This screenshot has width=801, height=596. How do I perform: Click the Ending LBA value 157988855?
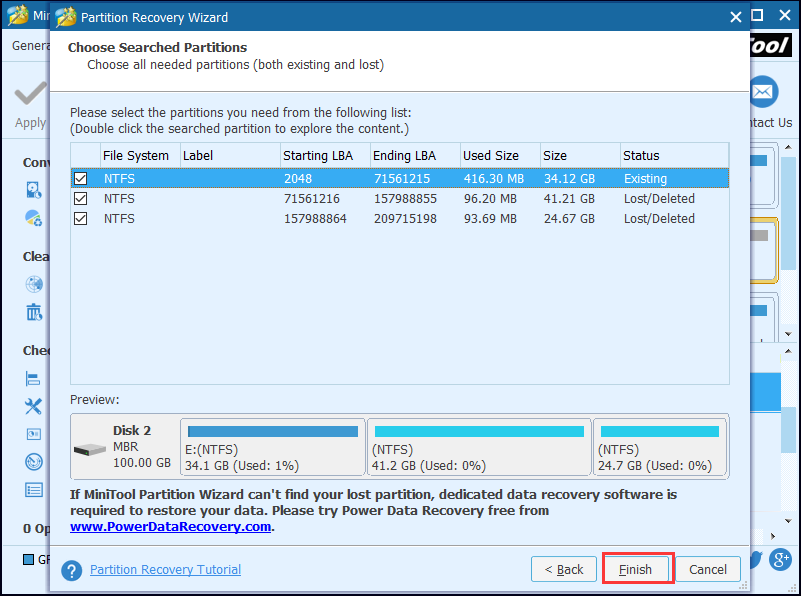pos(405,199)
